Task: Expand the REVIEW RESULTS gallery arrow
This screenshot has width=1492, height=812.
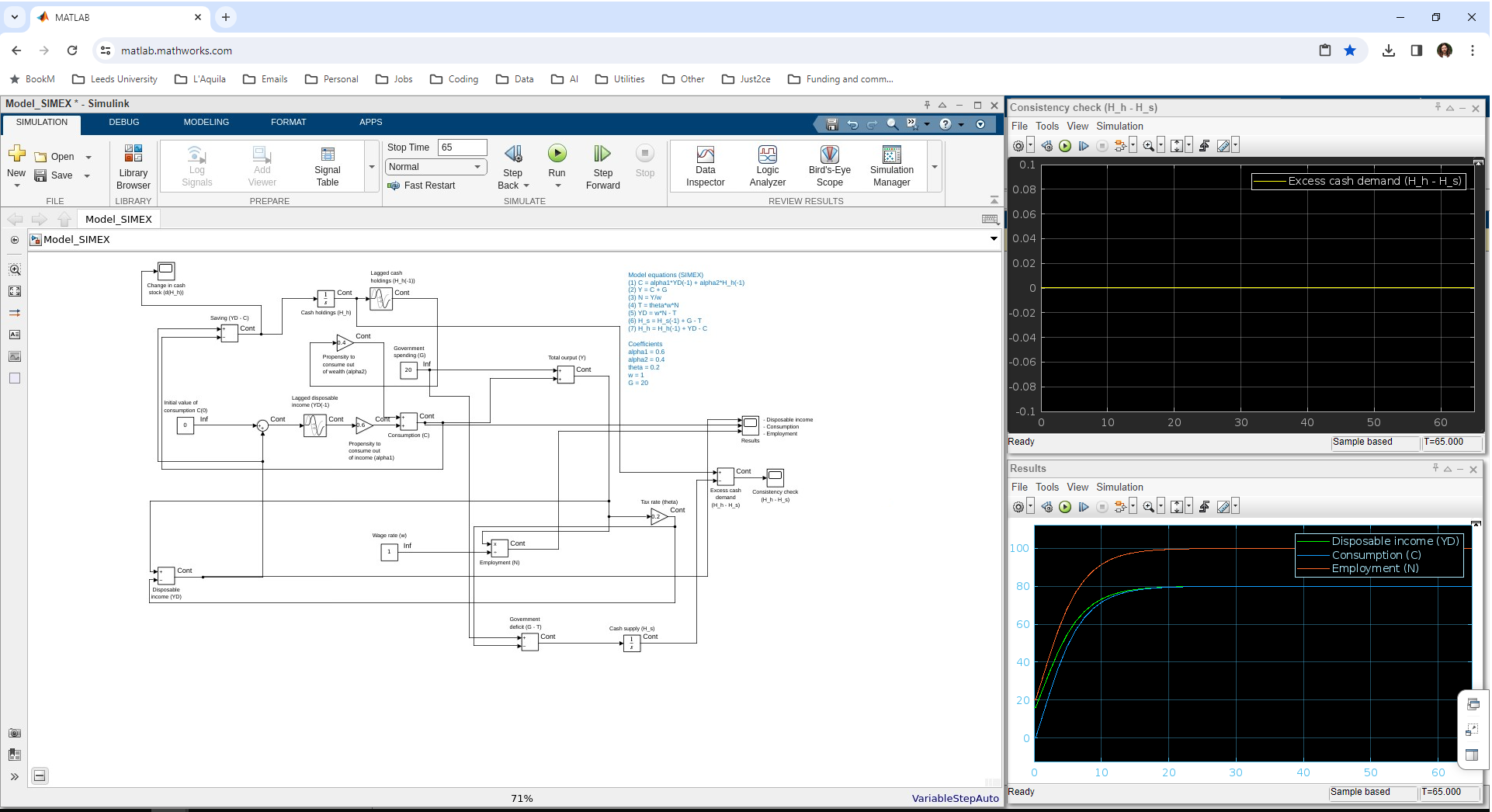Action: tap(935, 167)
